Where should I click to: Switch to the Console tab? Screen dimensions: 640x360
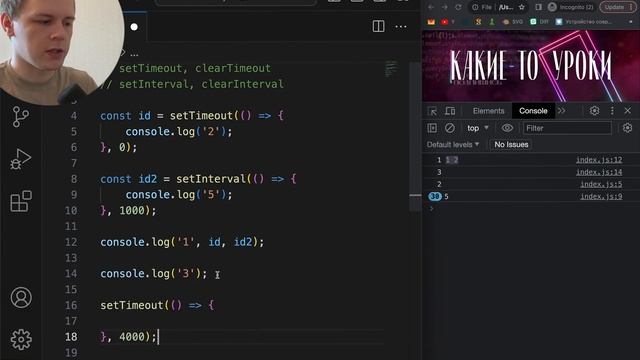(x=533, y=111)
